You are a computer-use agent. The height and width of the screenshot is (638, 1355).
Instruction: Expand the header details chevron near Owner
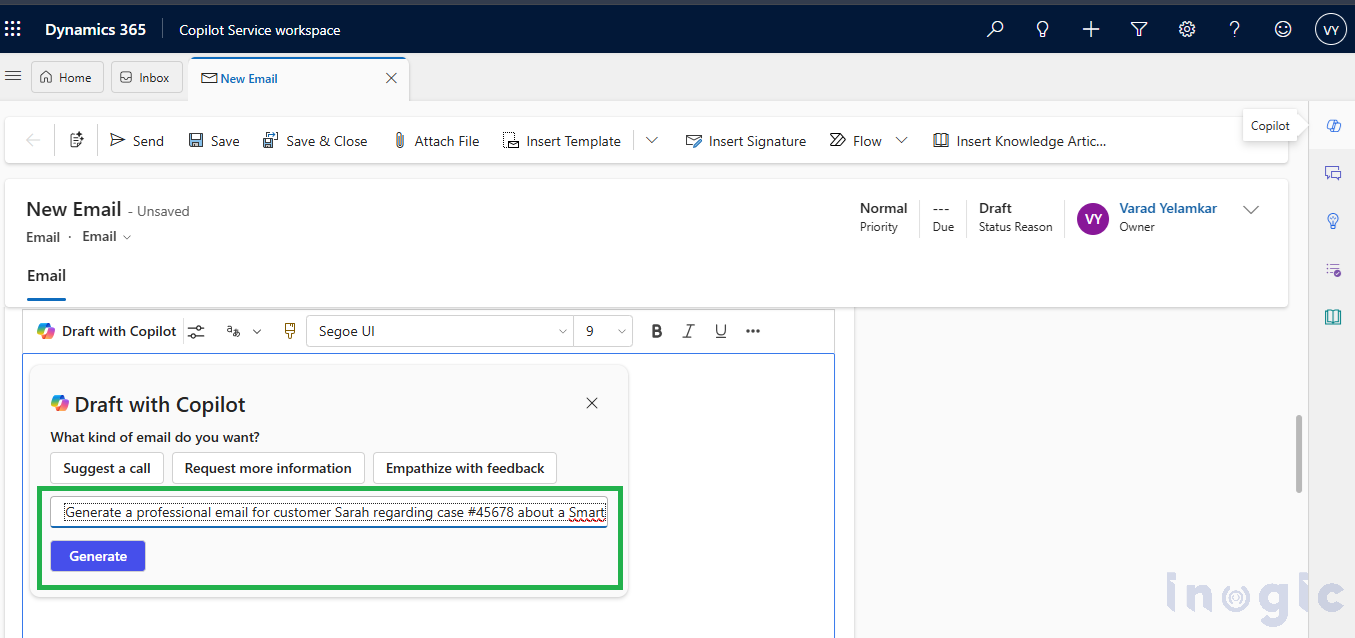pos(1251,210)
